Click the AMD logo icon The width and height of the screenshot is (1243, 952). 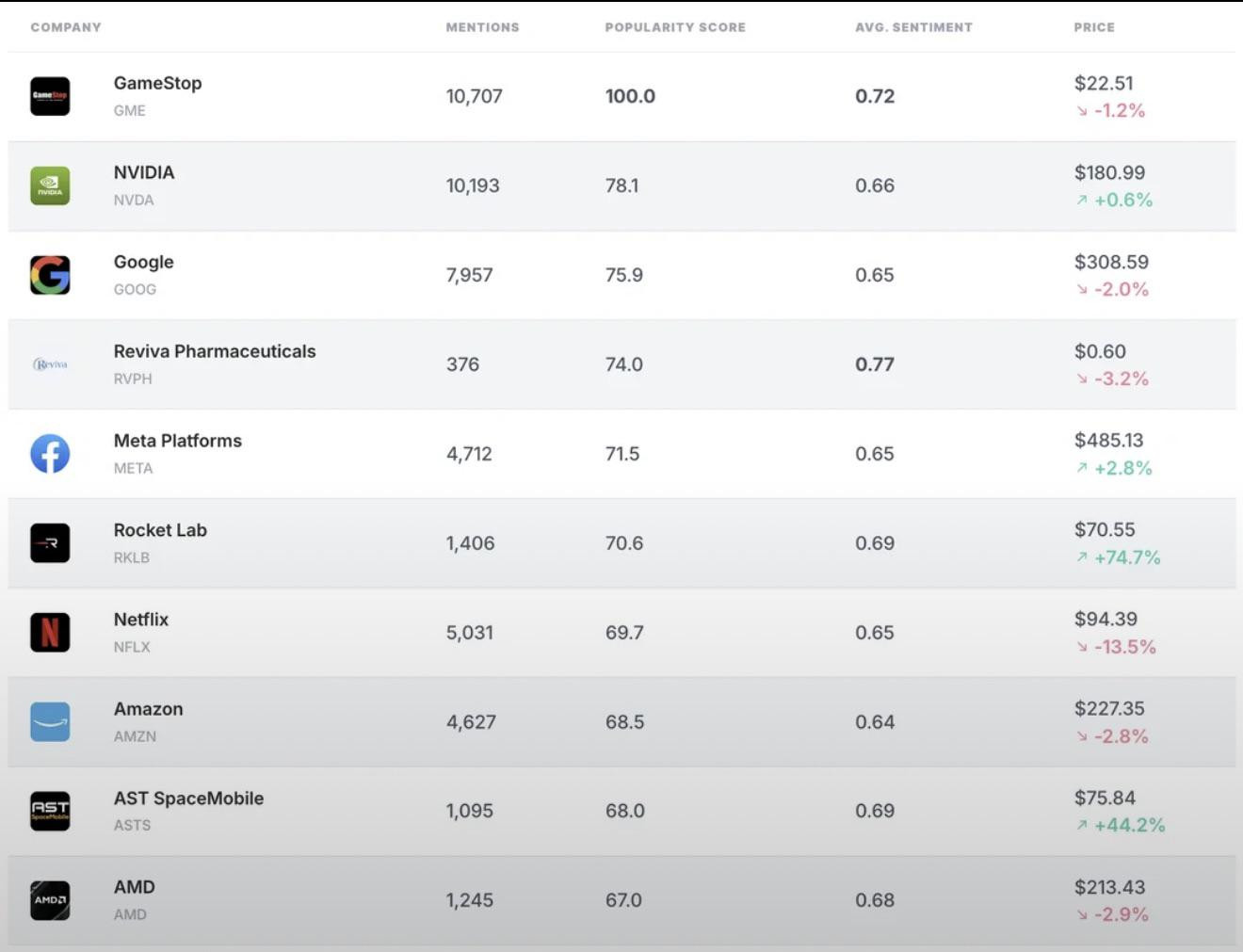tap(50, 900)
